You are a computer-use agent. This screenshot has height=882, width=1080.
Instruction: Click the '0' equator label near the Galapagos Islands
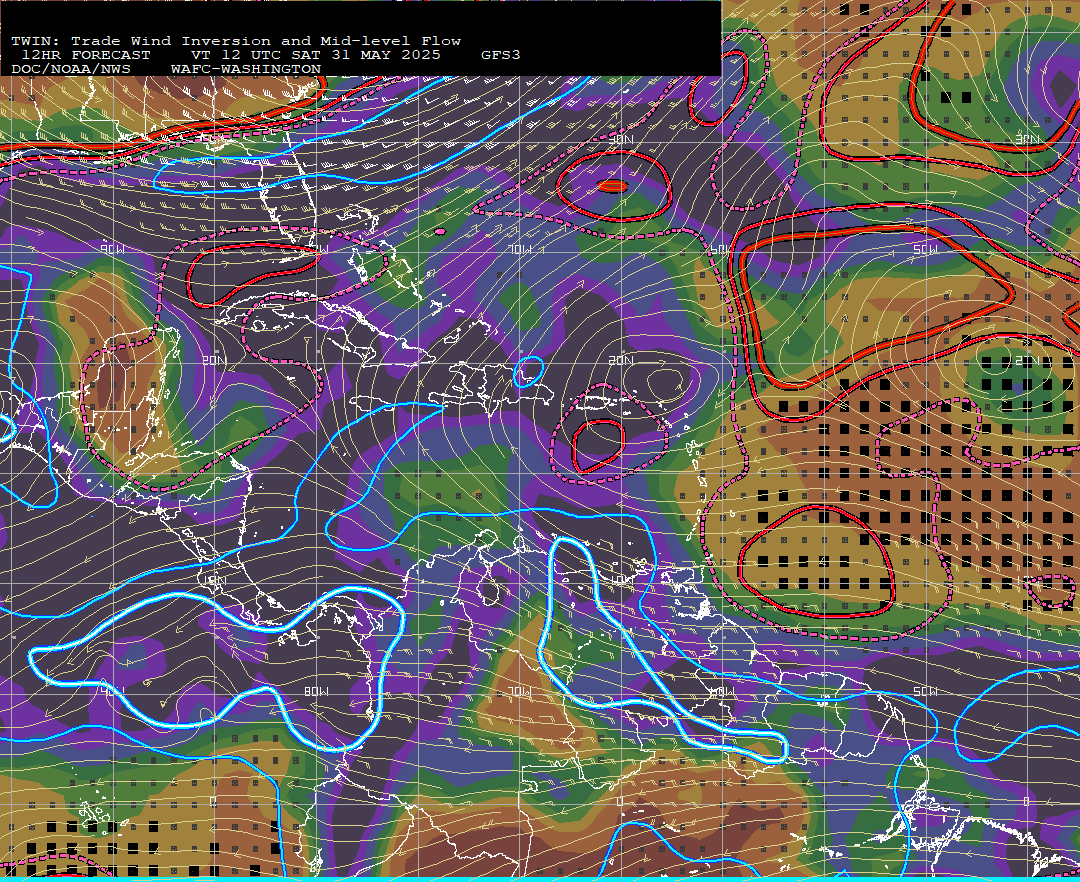214,801
